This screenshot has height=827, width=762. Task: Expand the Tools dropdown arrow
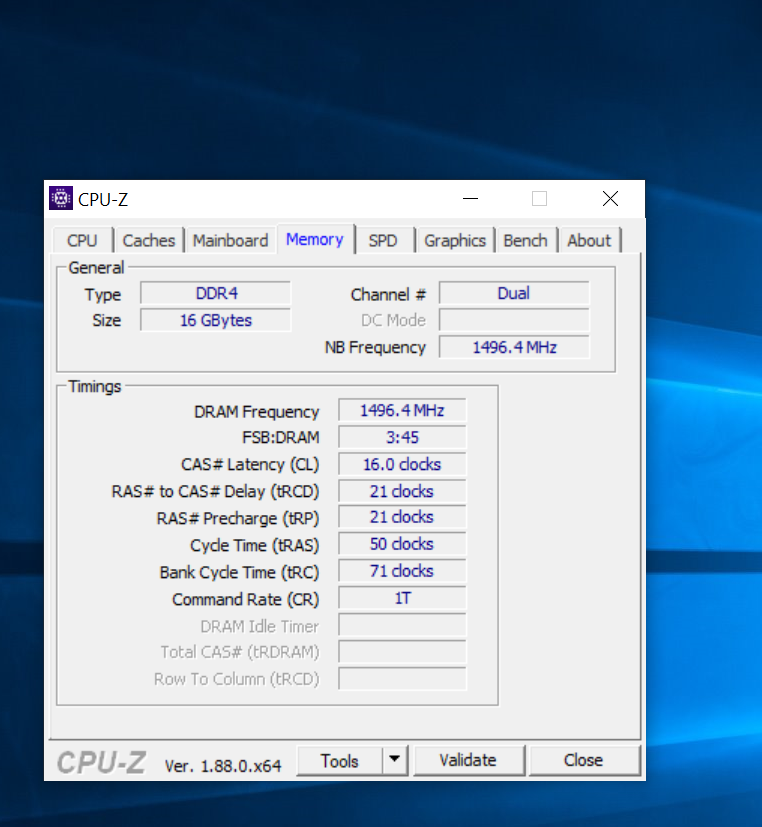[394, 759]
